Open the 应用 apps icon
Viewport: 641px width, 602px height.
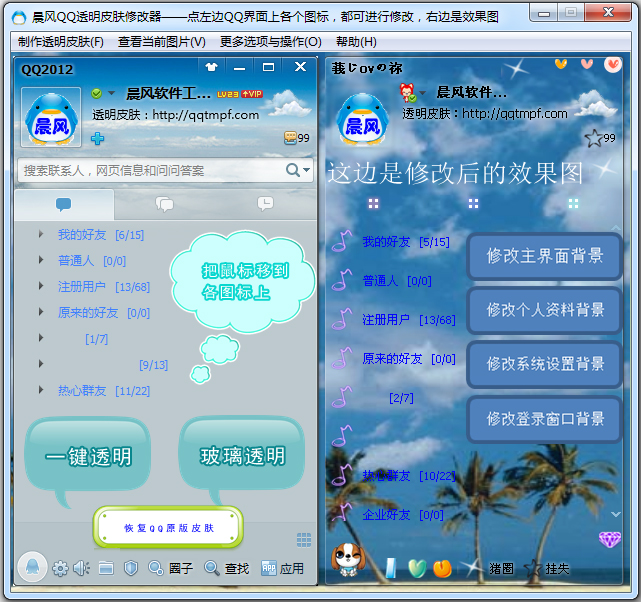click(282, 569)
